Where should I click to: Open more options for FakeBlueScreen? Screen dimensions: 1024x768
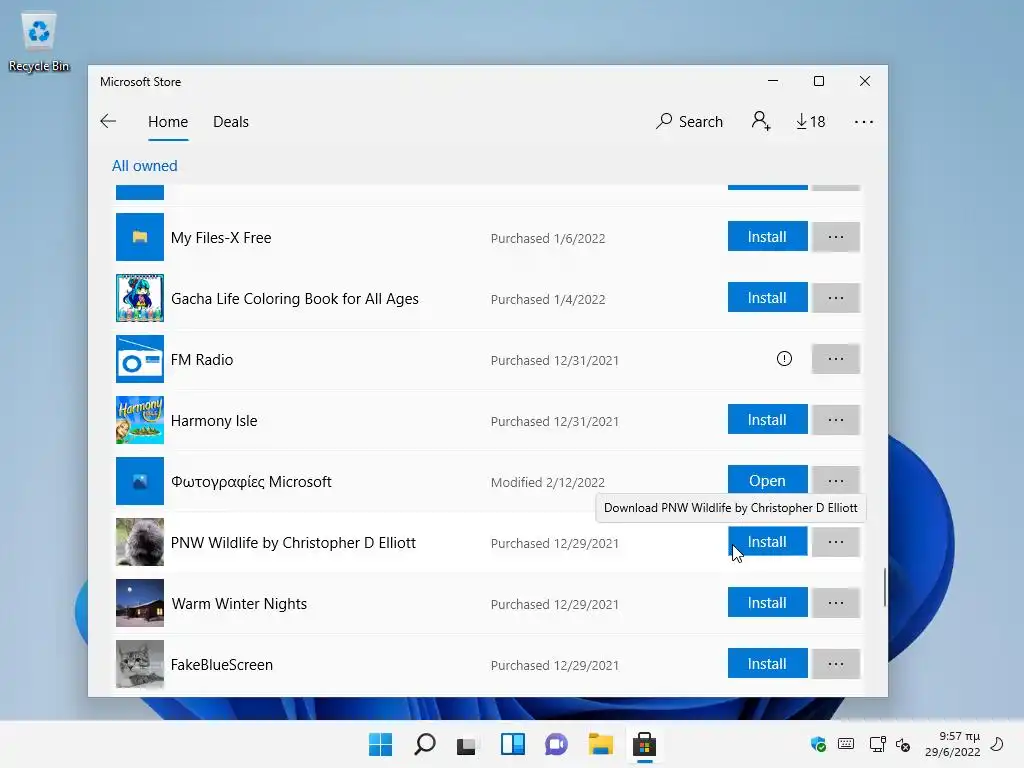tap(835, 664)
